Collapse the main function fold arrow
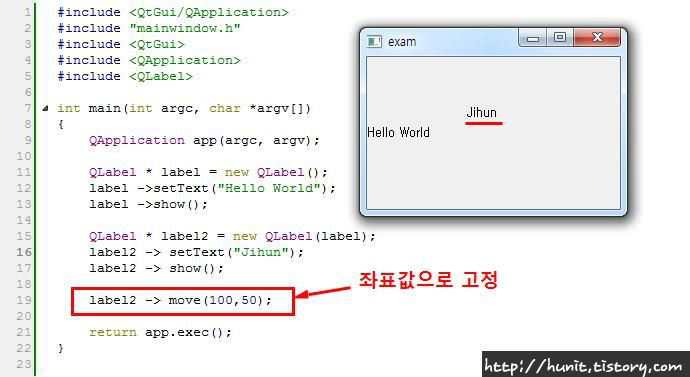 tap(45, 108)
